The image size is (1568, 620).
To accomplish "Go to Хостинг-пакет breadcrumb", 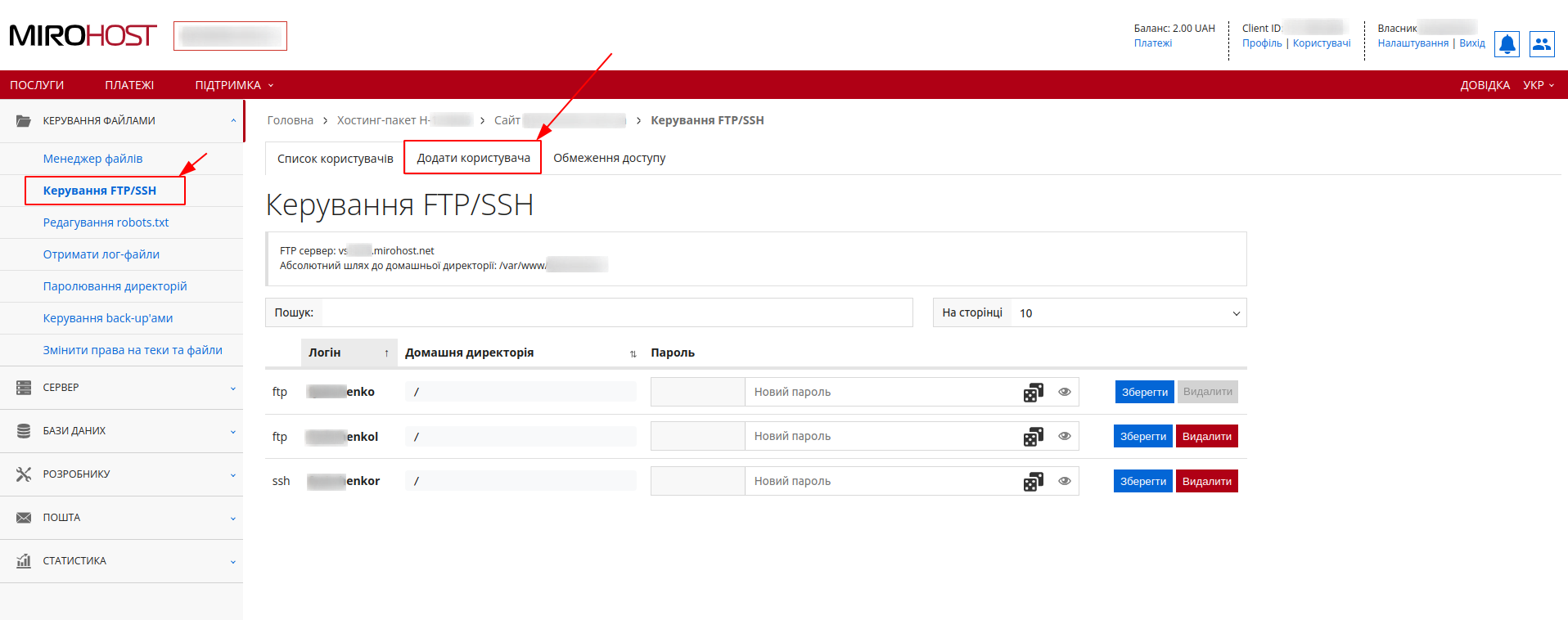I will [x=404, y=120].
